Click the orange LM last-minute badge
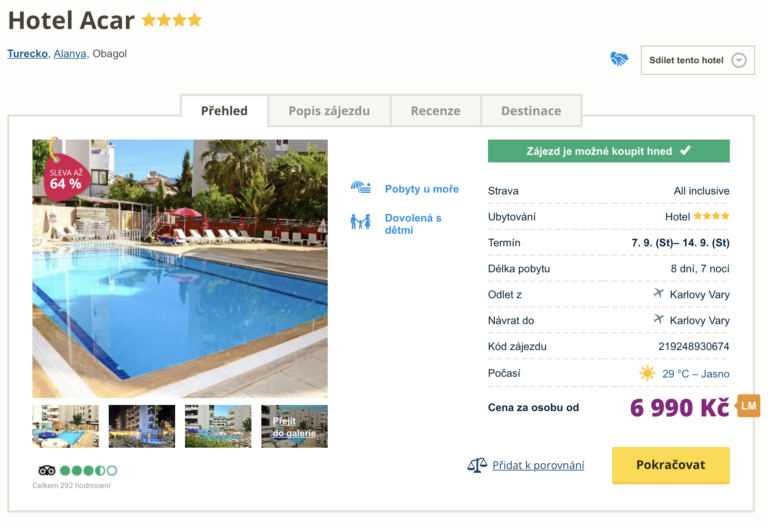 pyautogui.click(x=747, y=405)
